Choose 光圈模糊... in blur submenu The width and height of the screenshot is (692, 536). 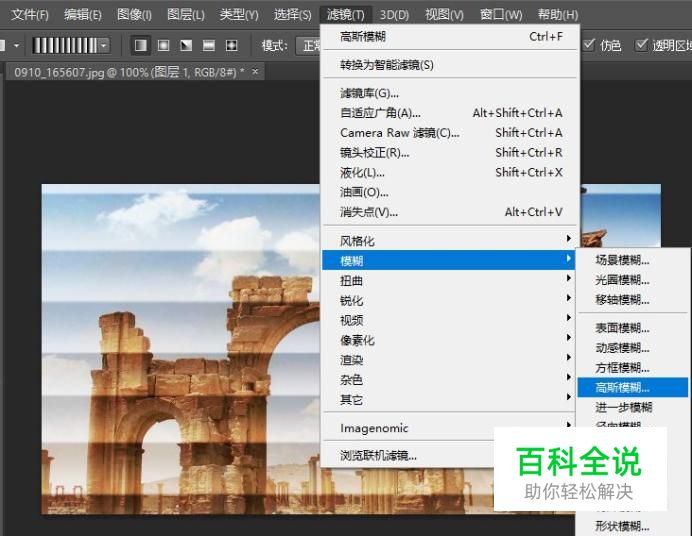(632, 280)
